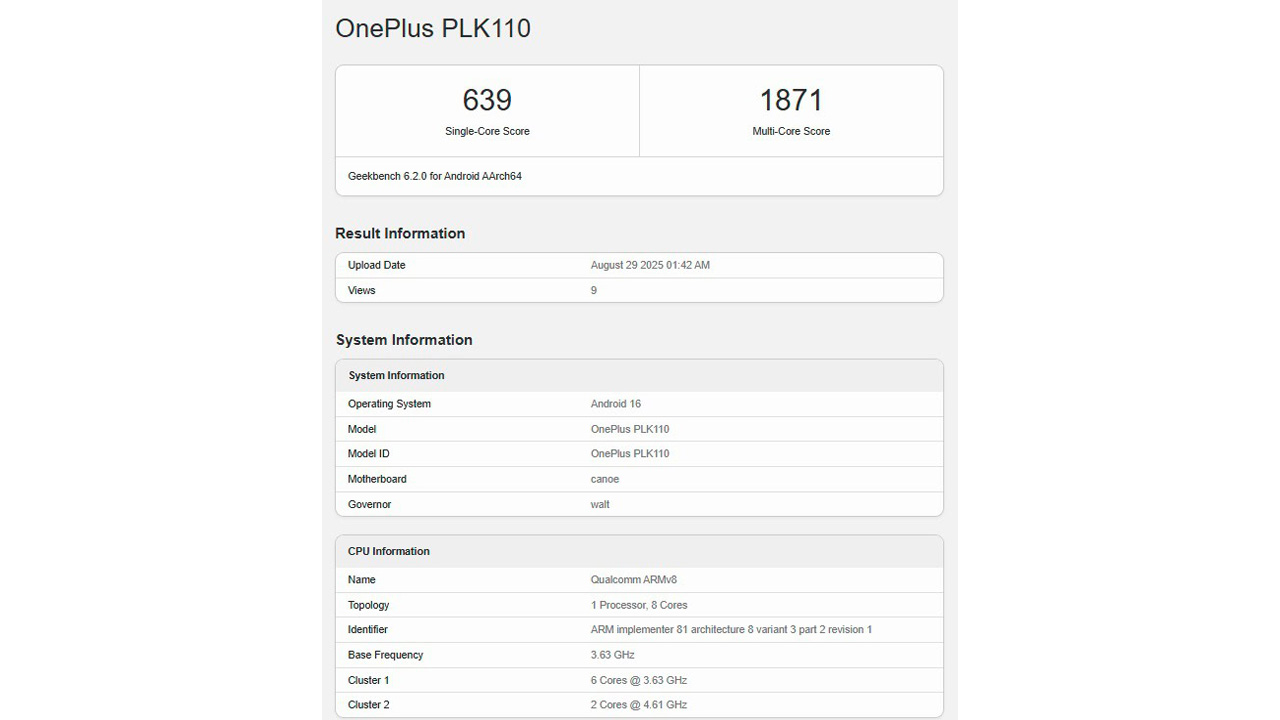
Task: Click the Qualcomm ARMv8 CPU name
Action: tap(633, 579)
